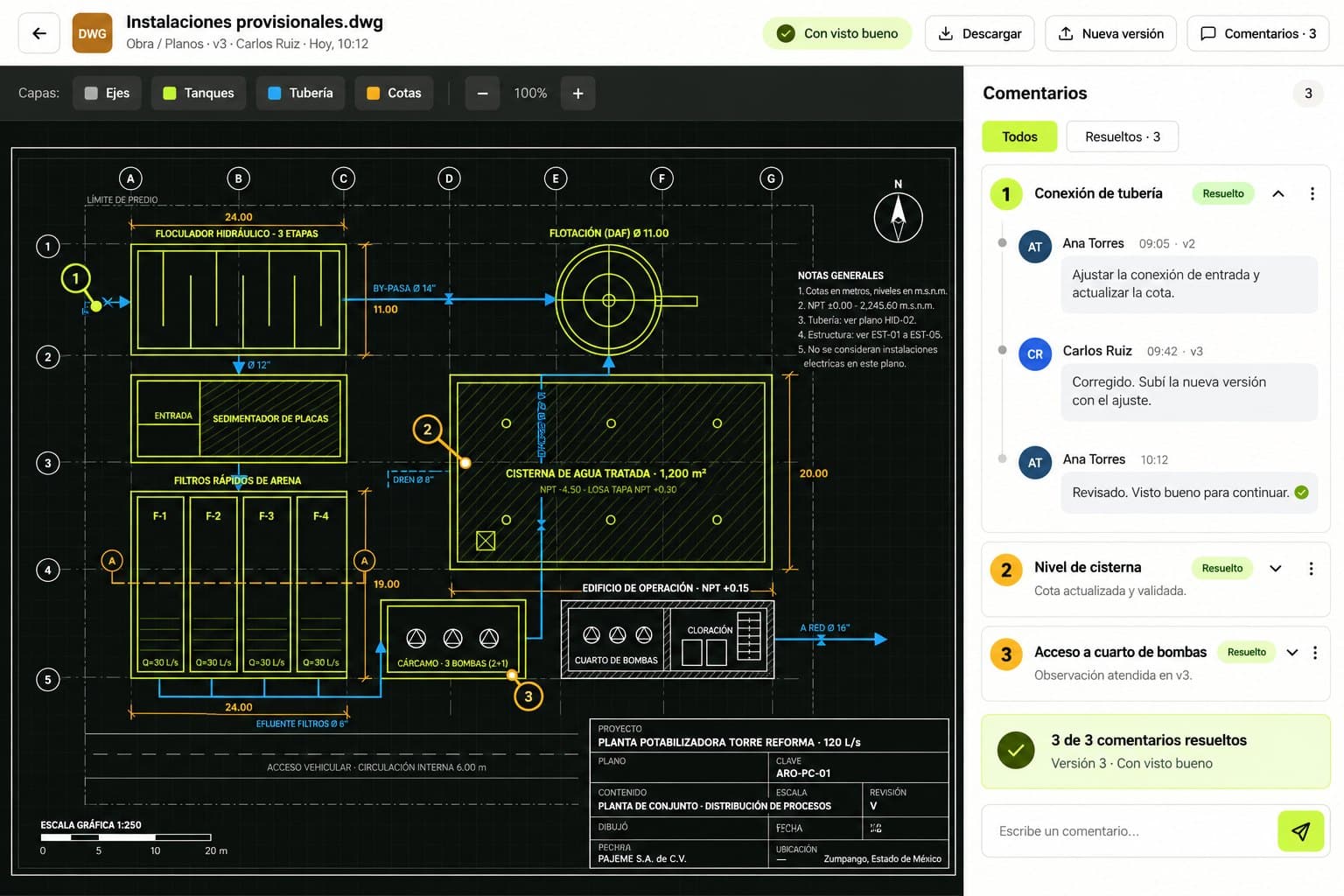1344x896 pixels.
Task: Zoom out with the minus button
Action: tap(482, 93)
